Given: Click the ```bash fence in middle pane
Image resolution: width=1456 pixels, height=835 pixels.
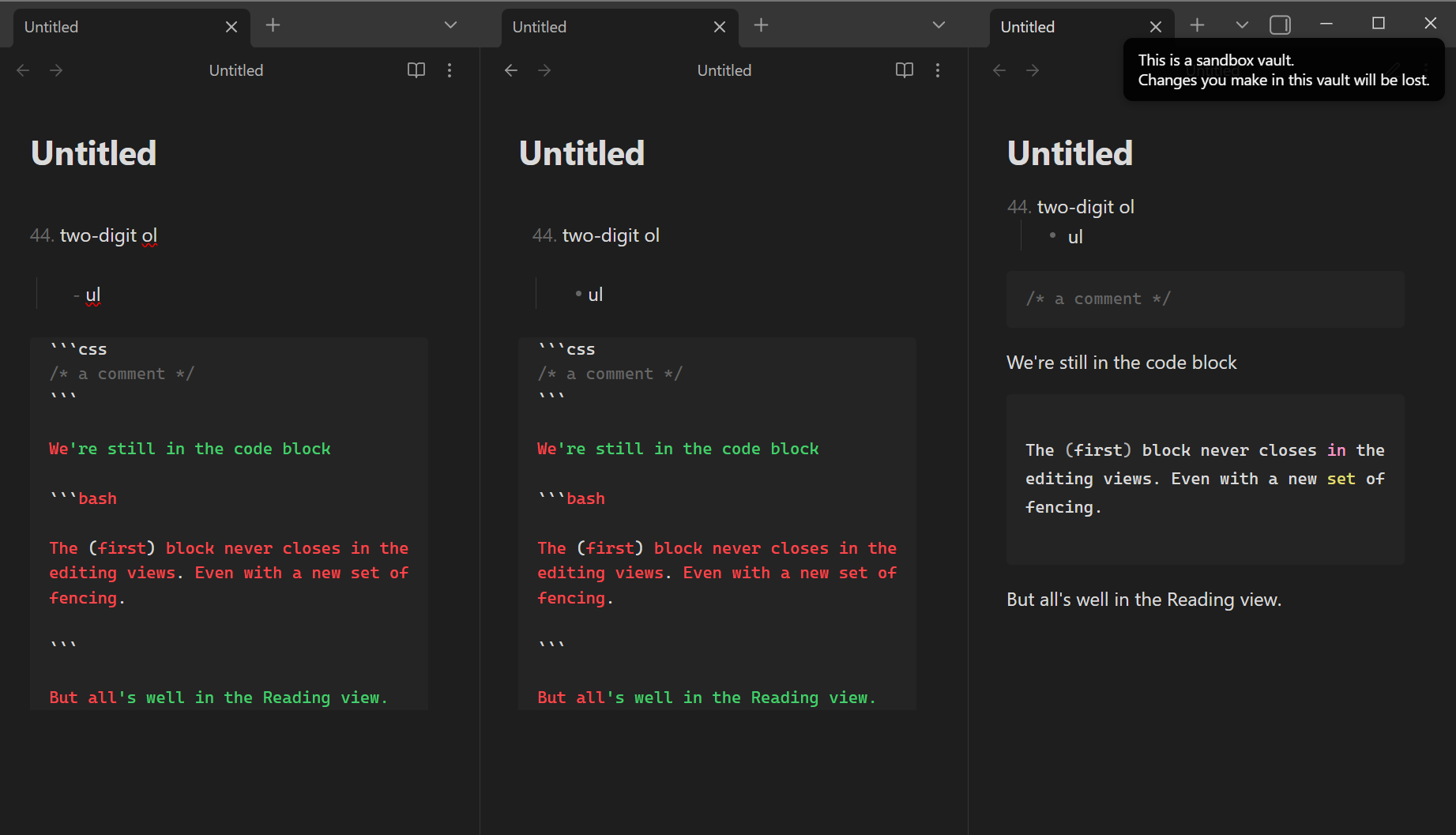Looking at the screenshot, I should (571, 498).
